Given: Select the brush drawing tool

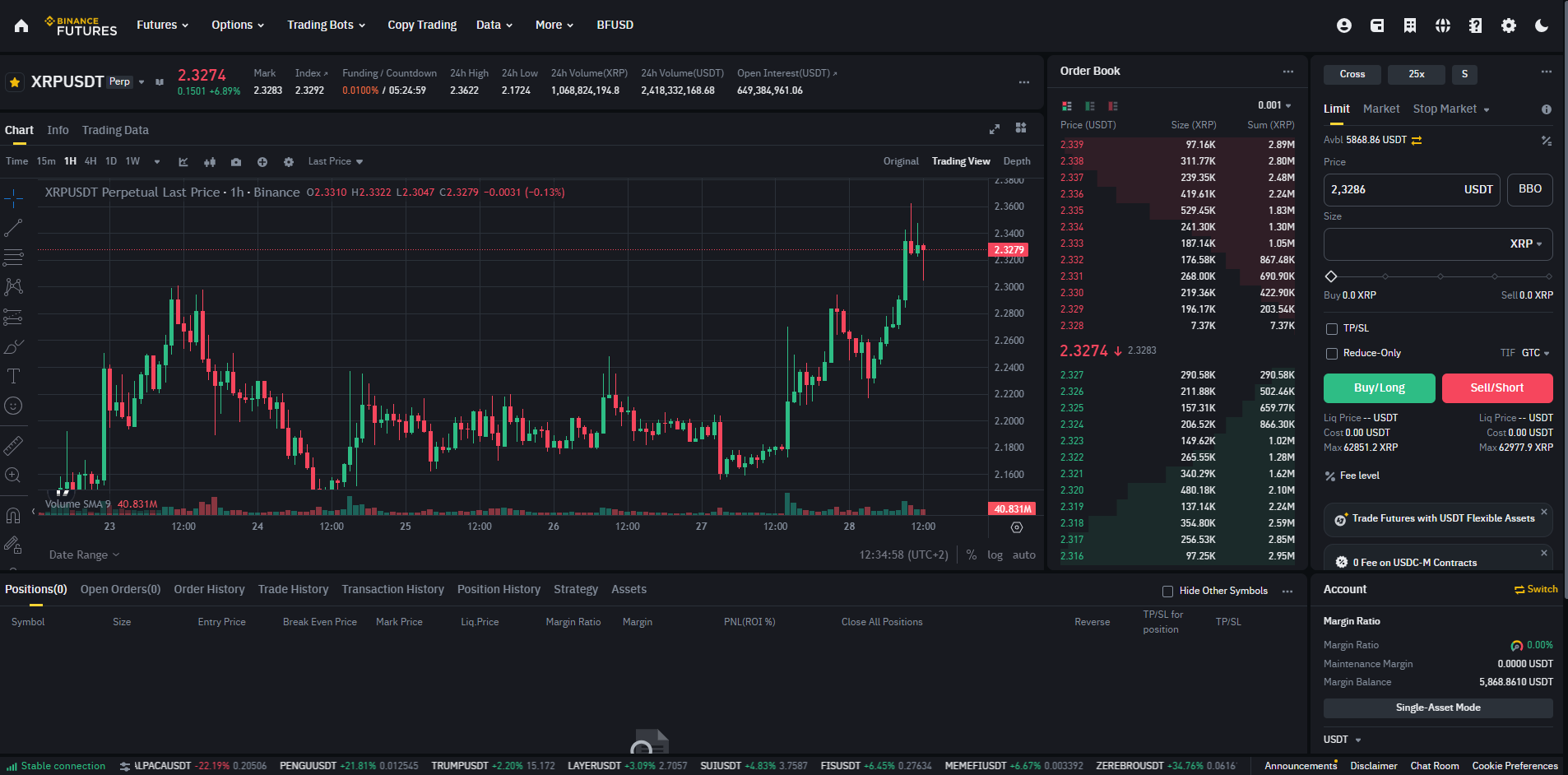Looking at the screenshot, I should click(13, 346).
